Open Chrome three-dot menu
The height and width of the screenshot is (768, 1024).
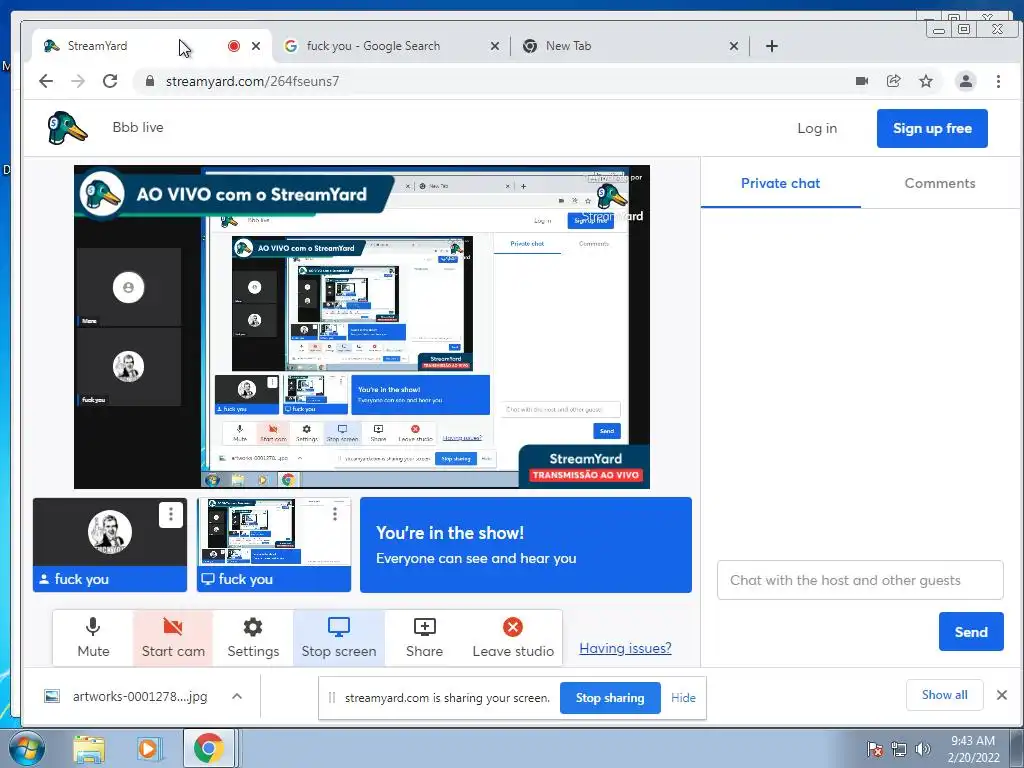(x=998, y=81)
